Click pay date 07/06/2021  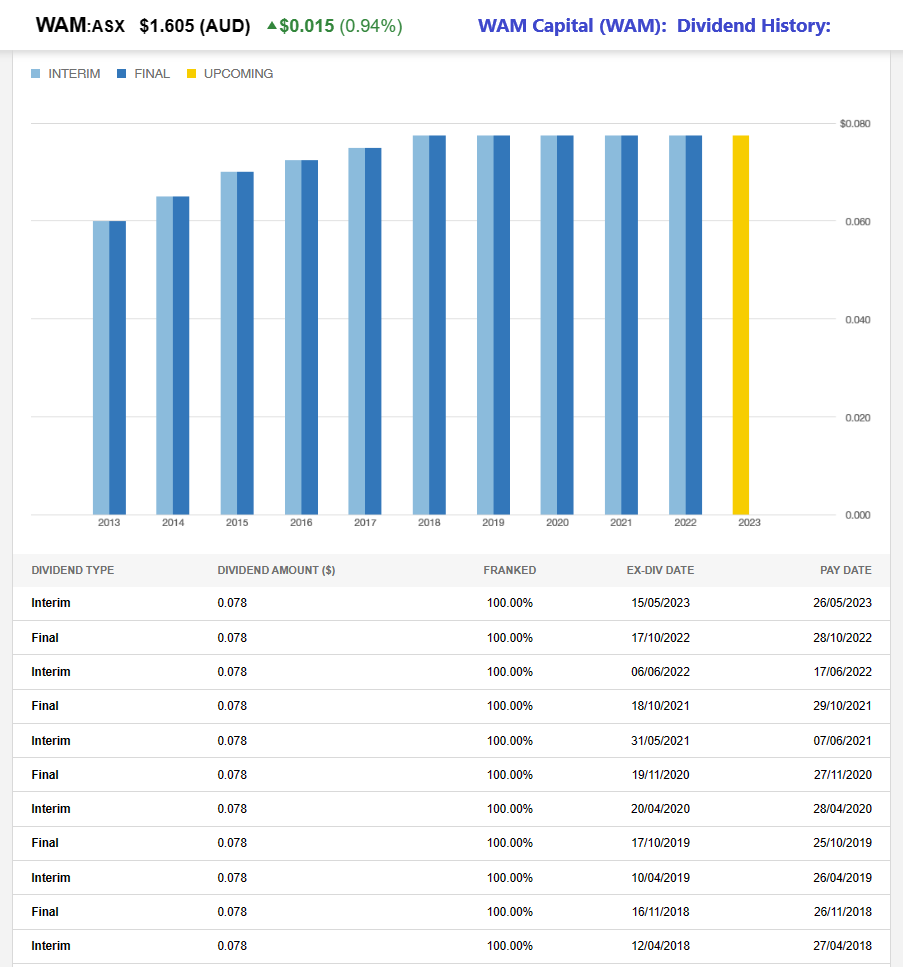coord(843,741)
